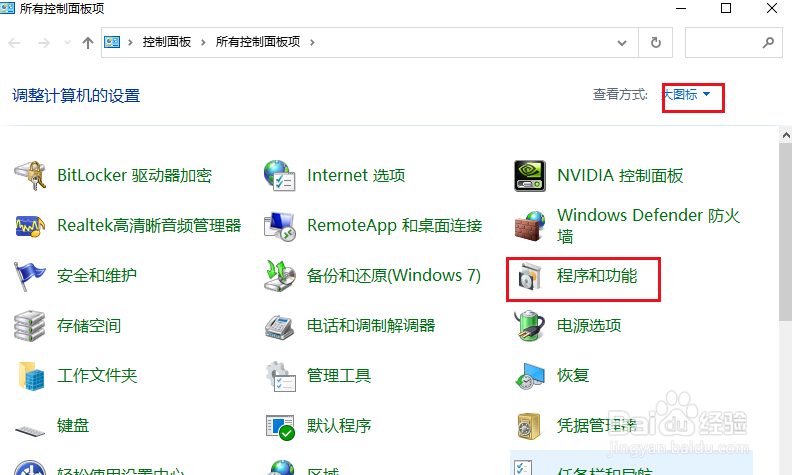
Task: Click control panel icon in address bar
Action: [112, 42]
